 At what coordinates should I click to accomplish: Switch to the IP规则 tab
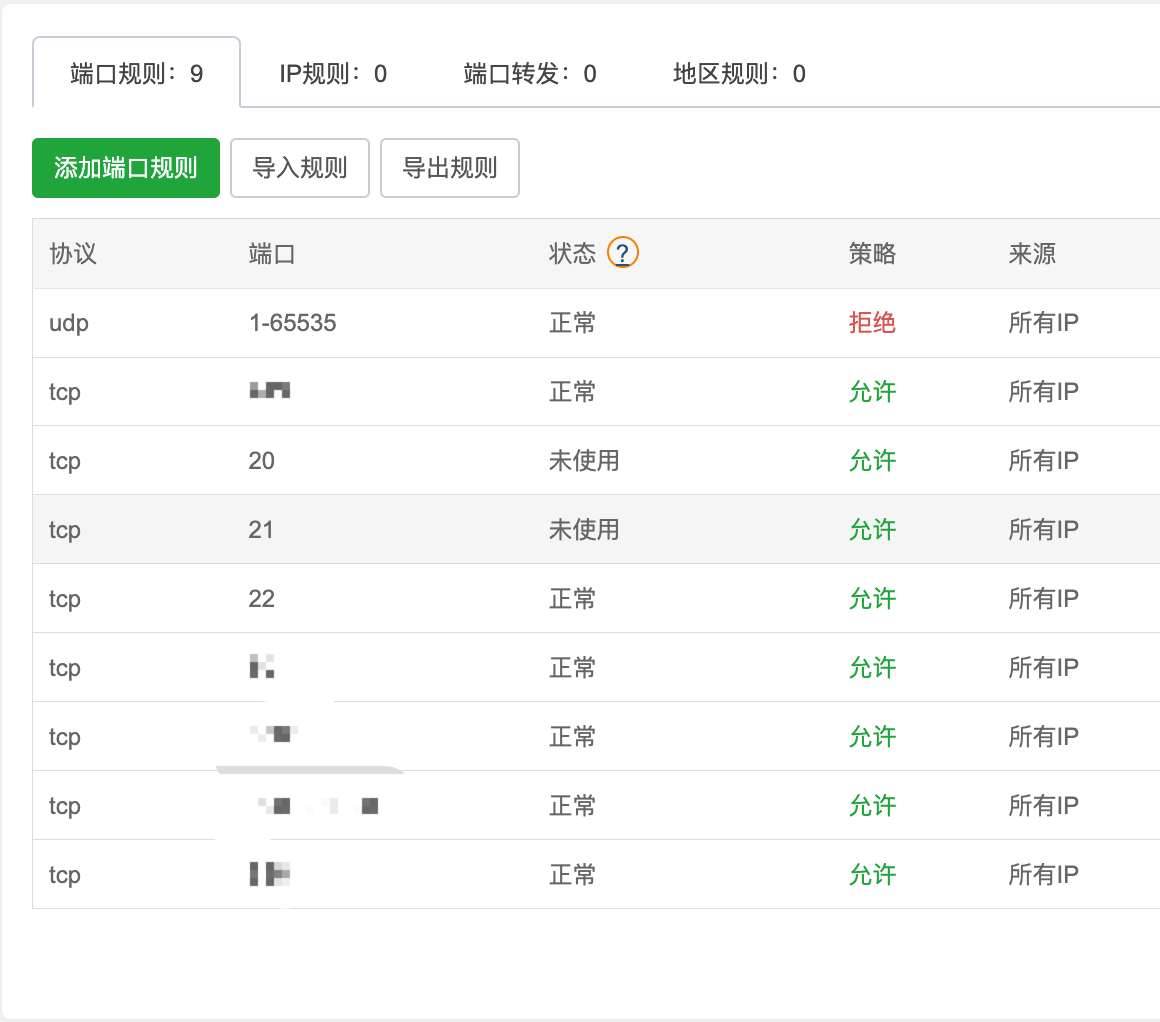click(333, 72)
